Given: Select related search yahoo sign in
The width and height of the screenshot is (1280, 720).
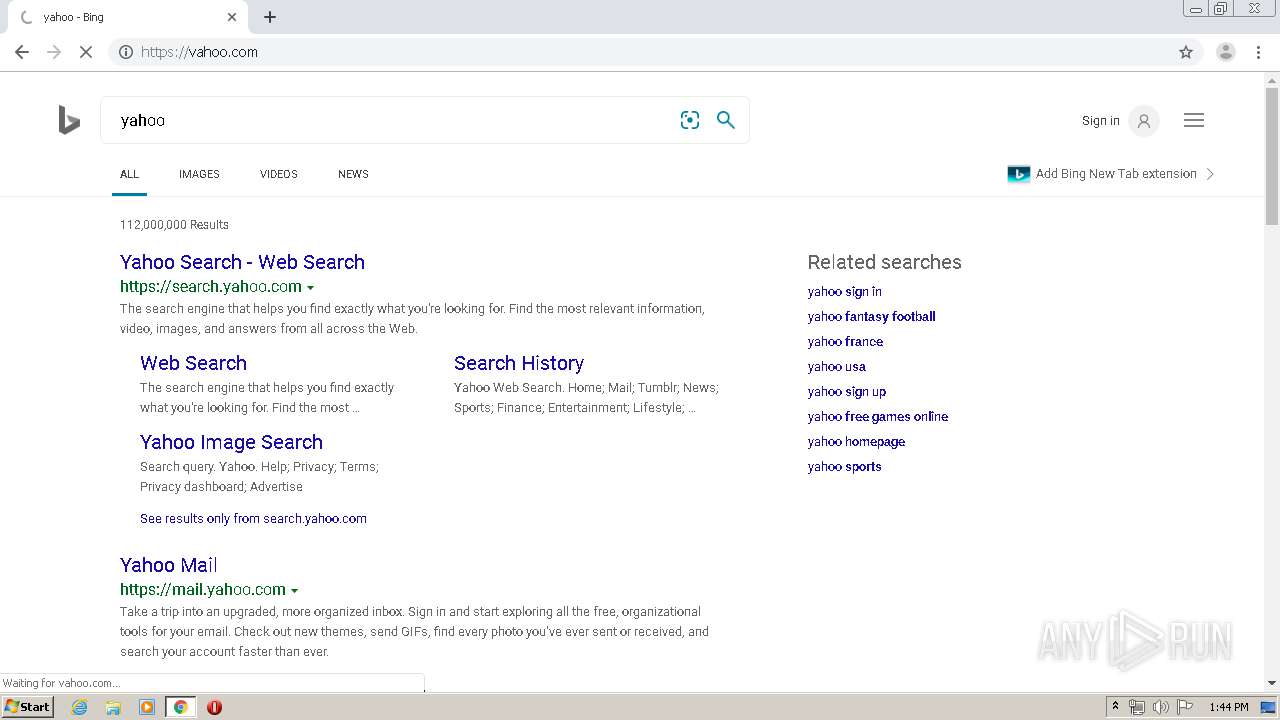Looking at the screenshot, I should click(845, 292).
